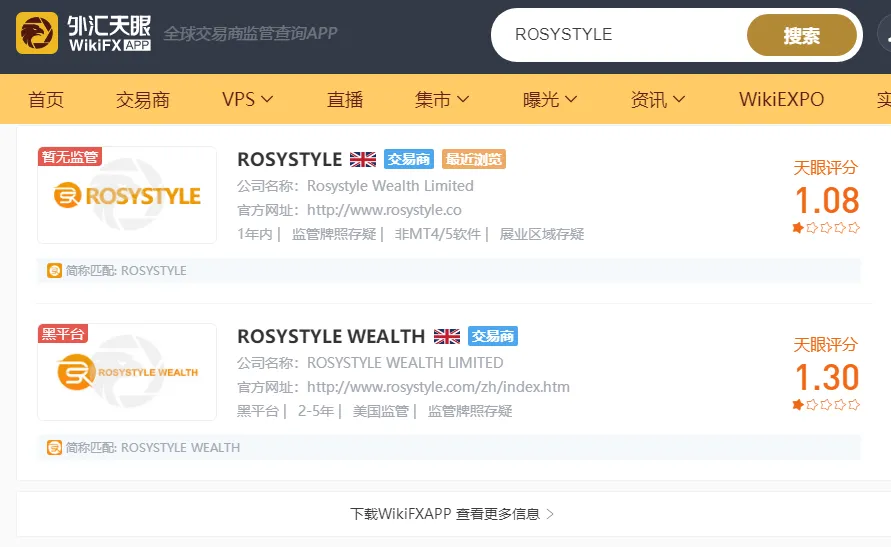Viewport: 891px width, 547px height.
Task: Click the 1年内 label
Action: (x=255, y=234)
